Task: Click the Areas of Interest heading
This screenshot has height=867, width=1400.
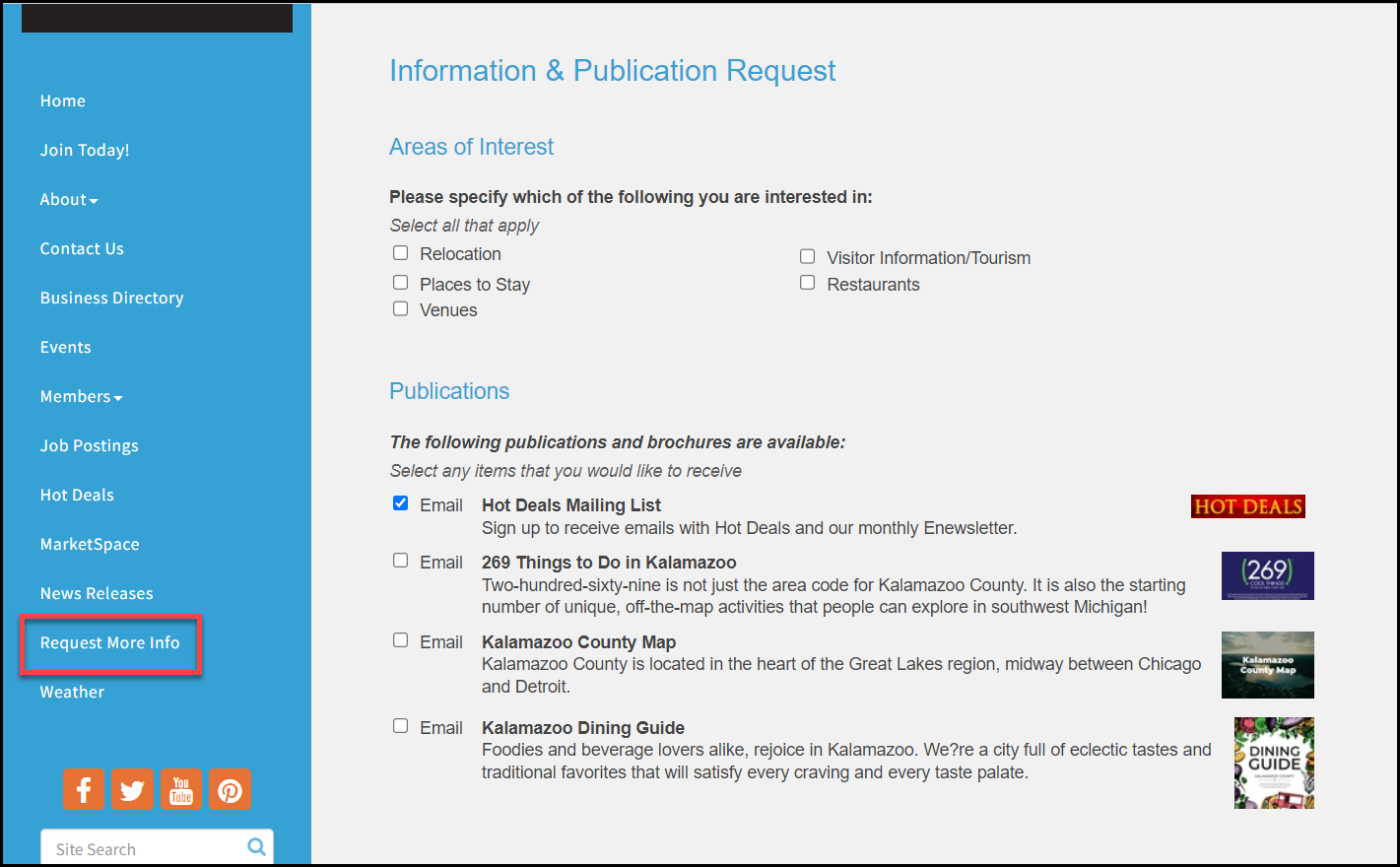Action: pos(471,147)
